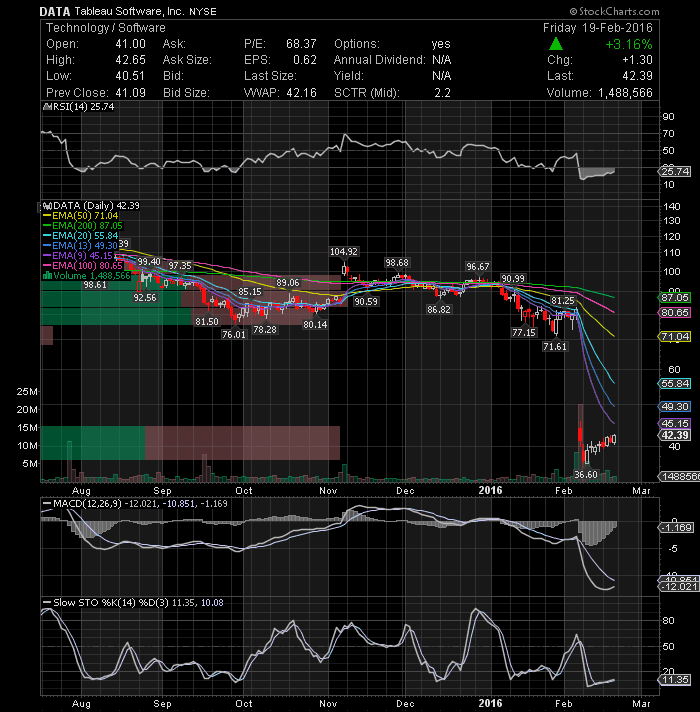
Task: Select the EMA(20) legend entry
Action: 81,236
